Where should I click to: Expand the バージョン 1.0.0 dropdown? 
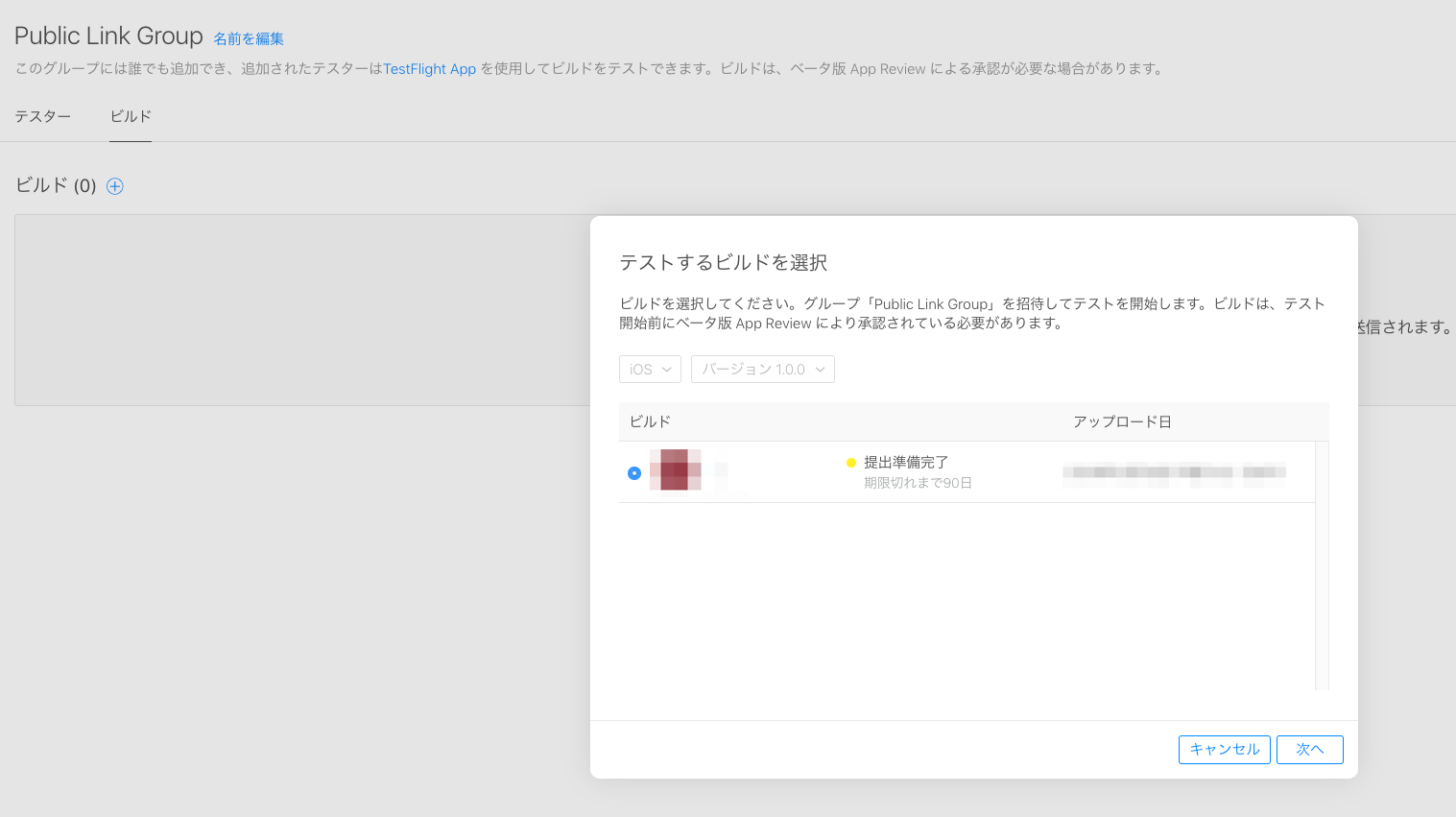[762, 370]
